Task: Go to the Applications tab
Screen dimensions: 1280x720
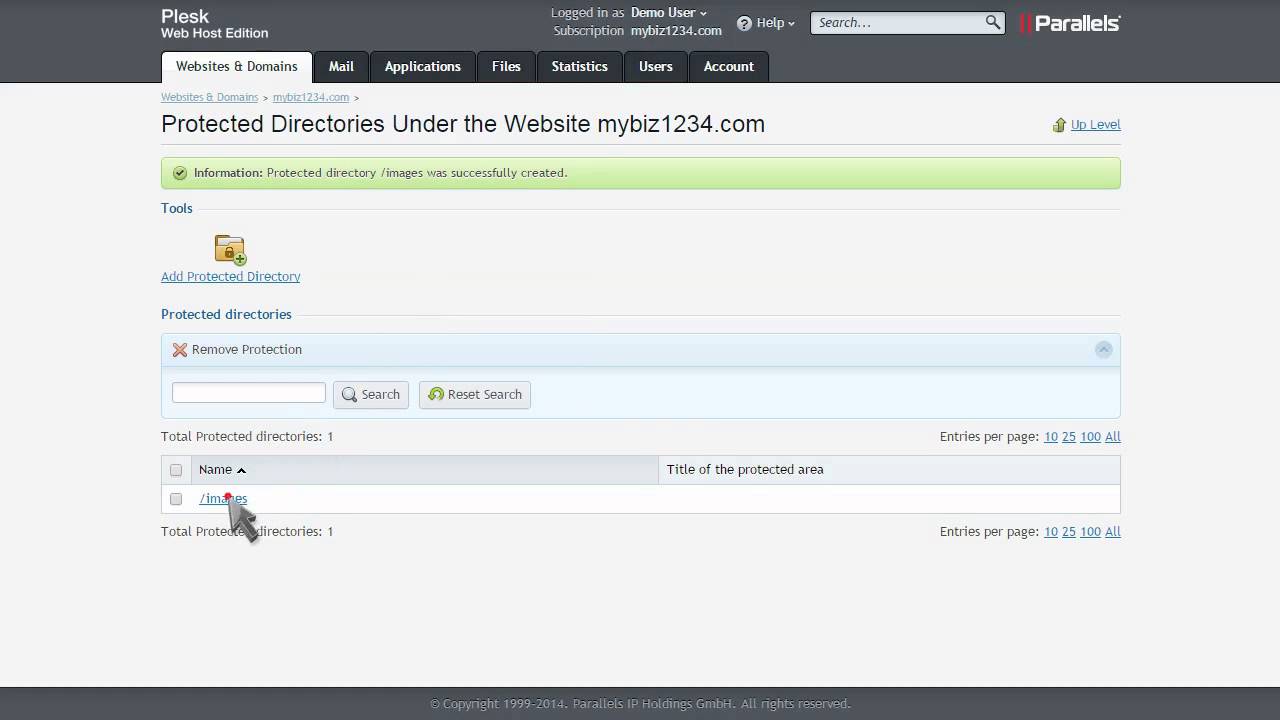Action: pos(423,67)
